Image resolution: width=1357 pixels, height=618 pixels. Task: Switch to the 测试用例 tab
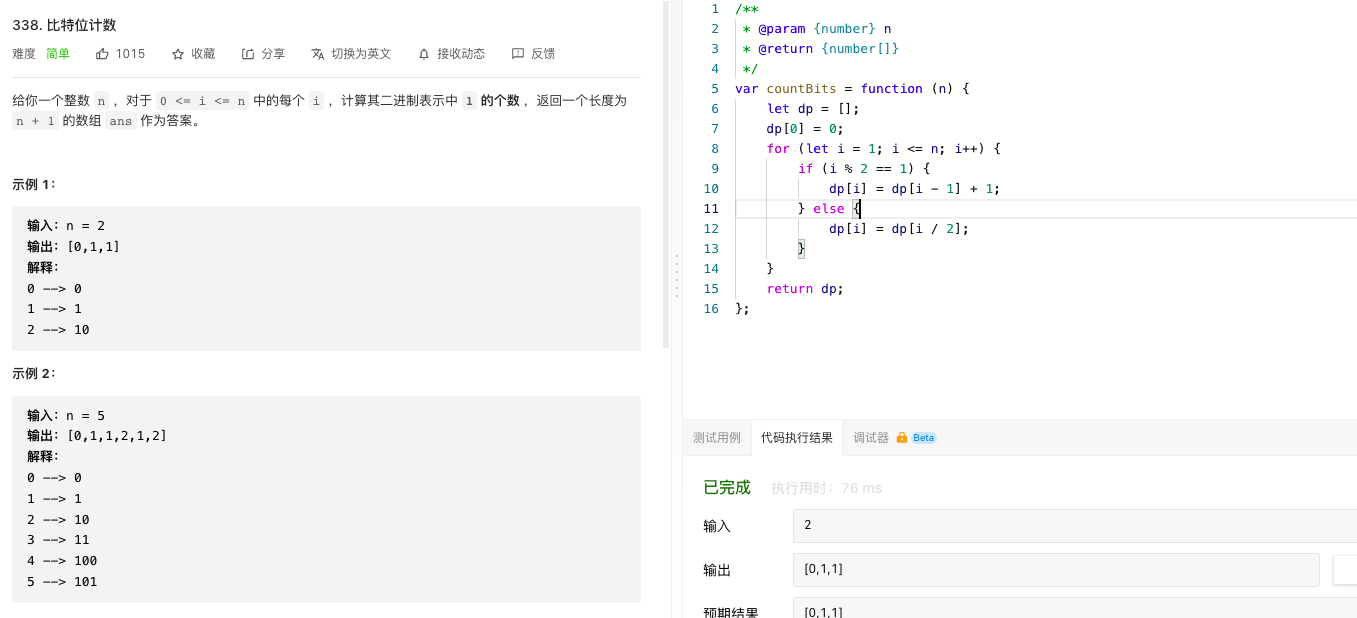point(717,438)
